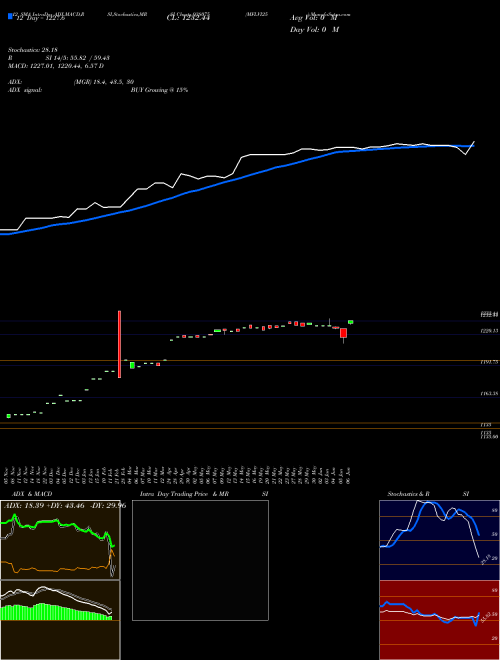Click the Avg Vol: 0 M label
Viewport: 500px width, 660px height.
(x=314, y=18)
